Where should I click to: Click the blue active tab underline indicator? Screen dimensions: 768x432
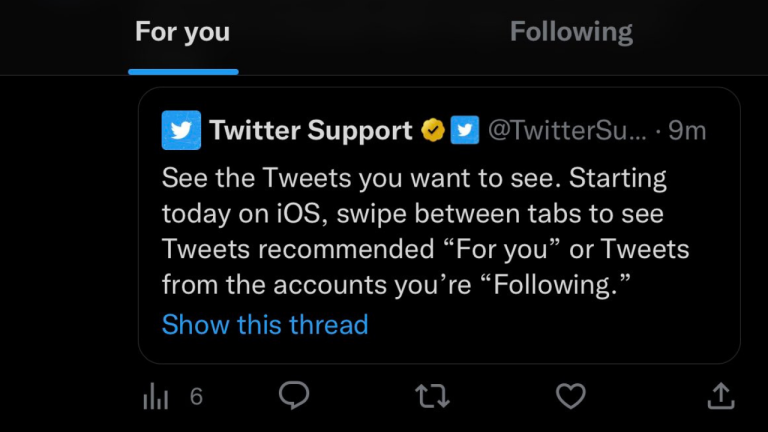pos(183,72)
